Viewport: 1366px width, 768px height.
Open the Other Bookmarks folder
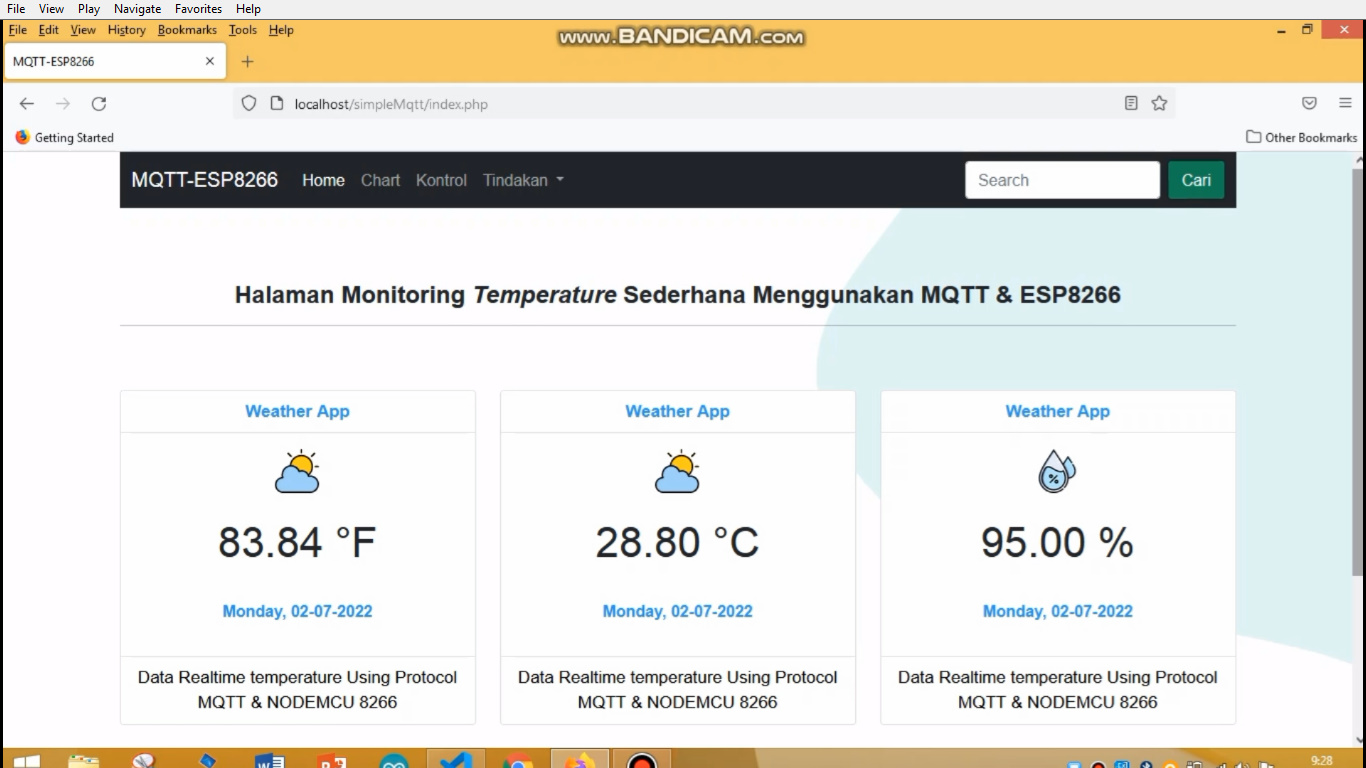(x=1300, y=137)
